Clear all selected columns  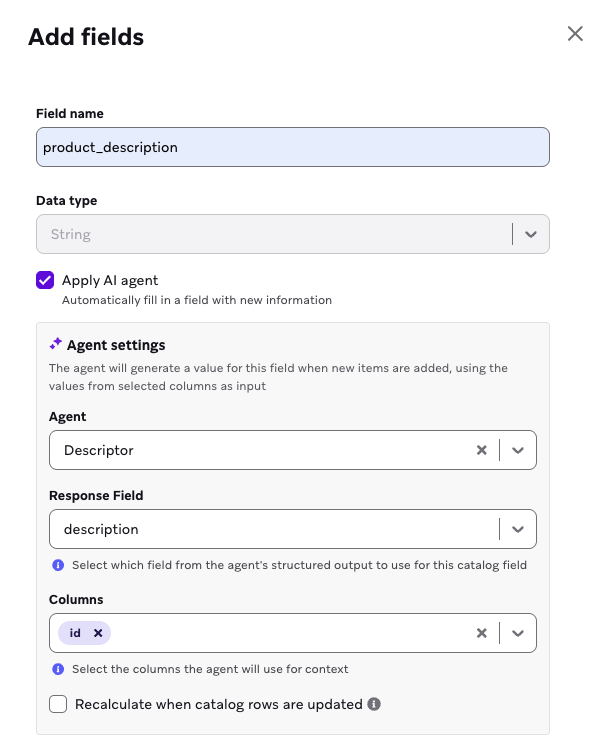482,633
